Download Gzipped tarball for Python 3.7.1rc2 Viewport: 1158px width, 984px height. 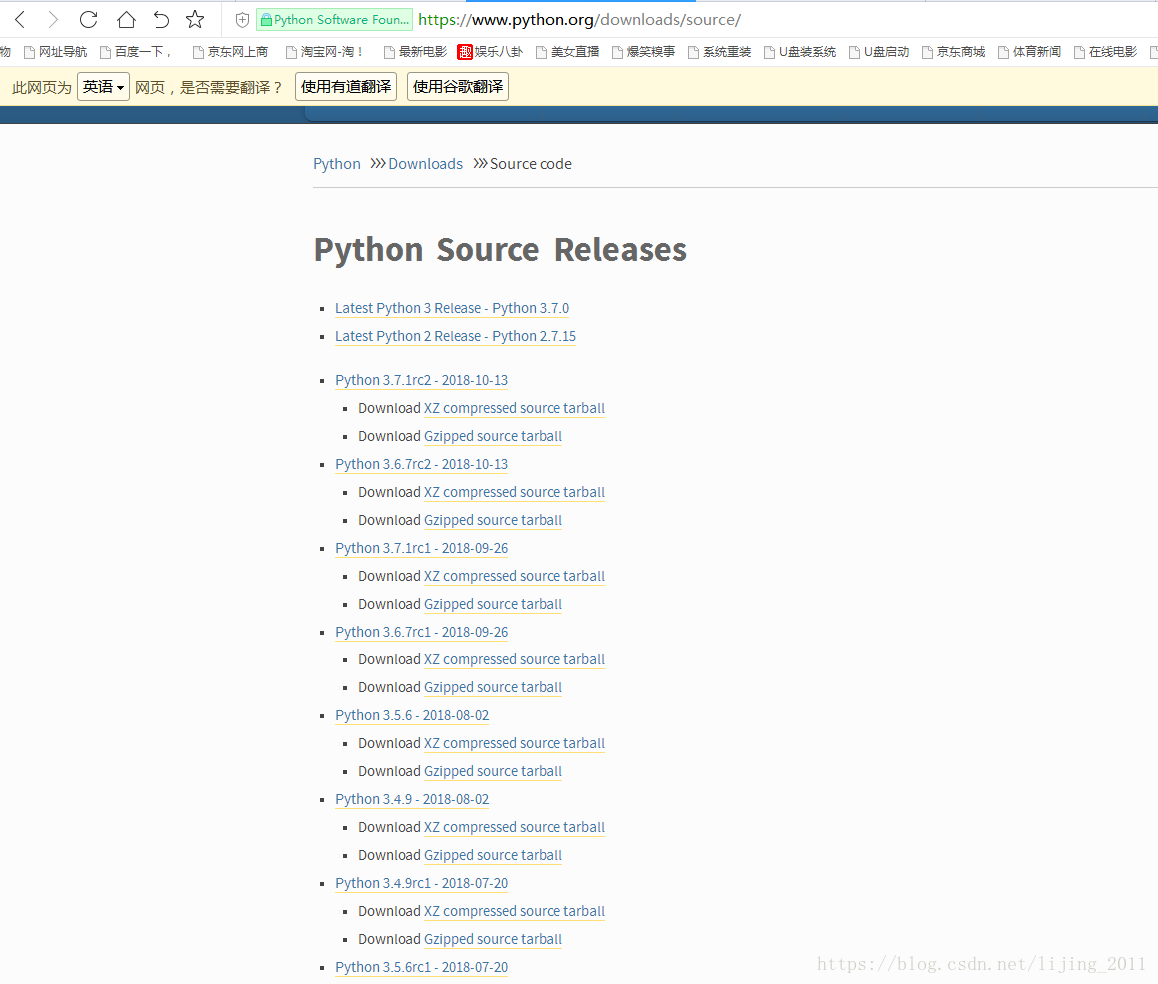493,437
